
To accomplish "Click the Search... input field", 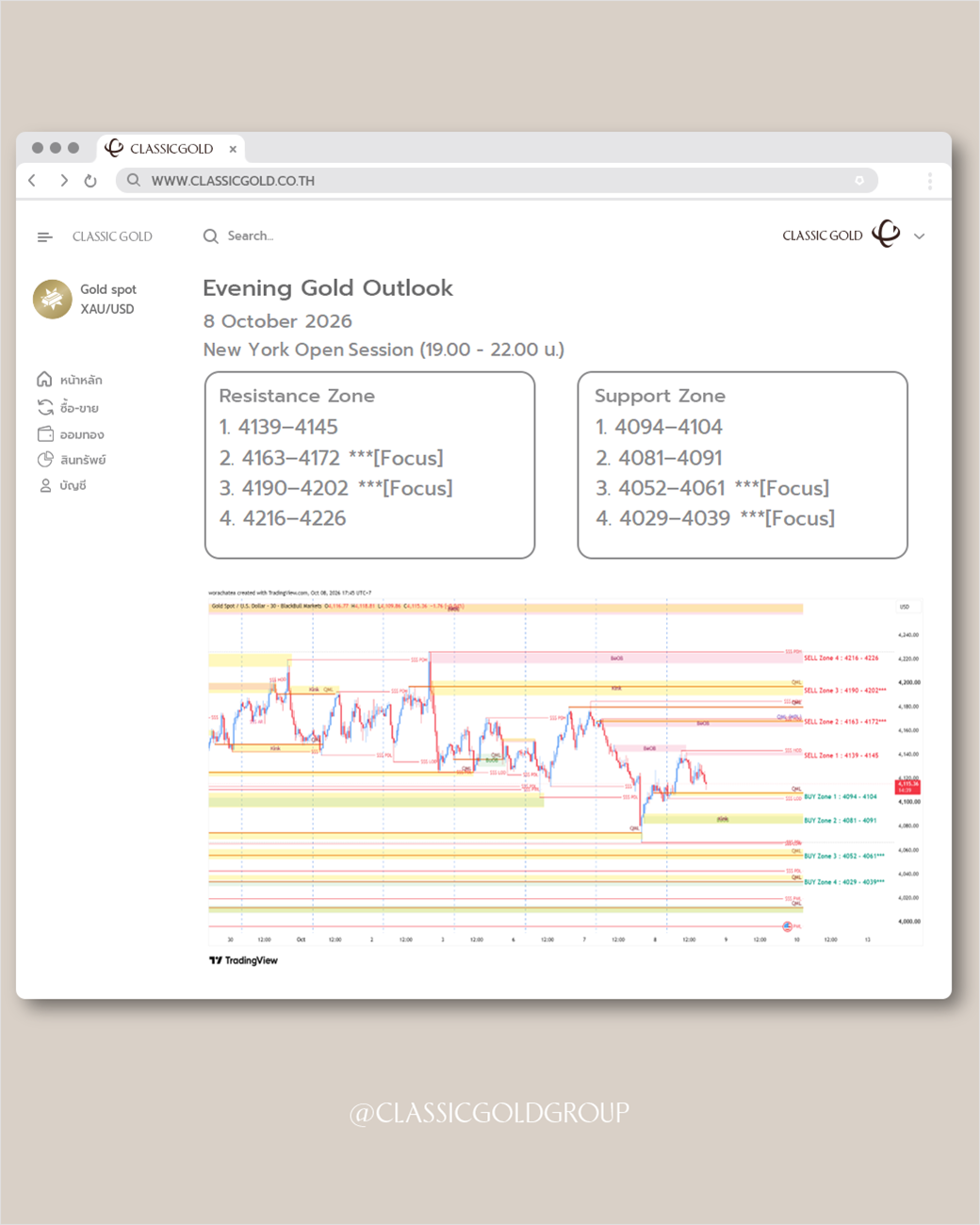I will coord(250,236).
